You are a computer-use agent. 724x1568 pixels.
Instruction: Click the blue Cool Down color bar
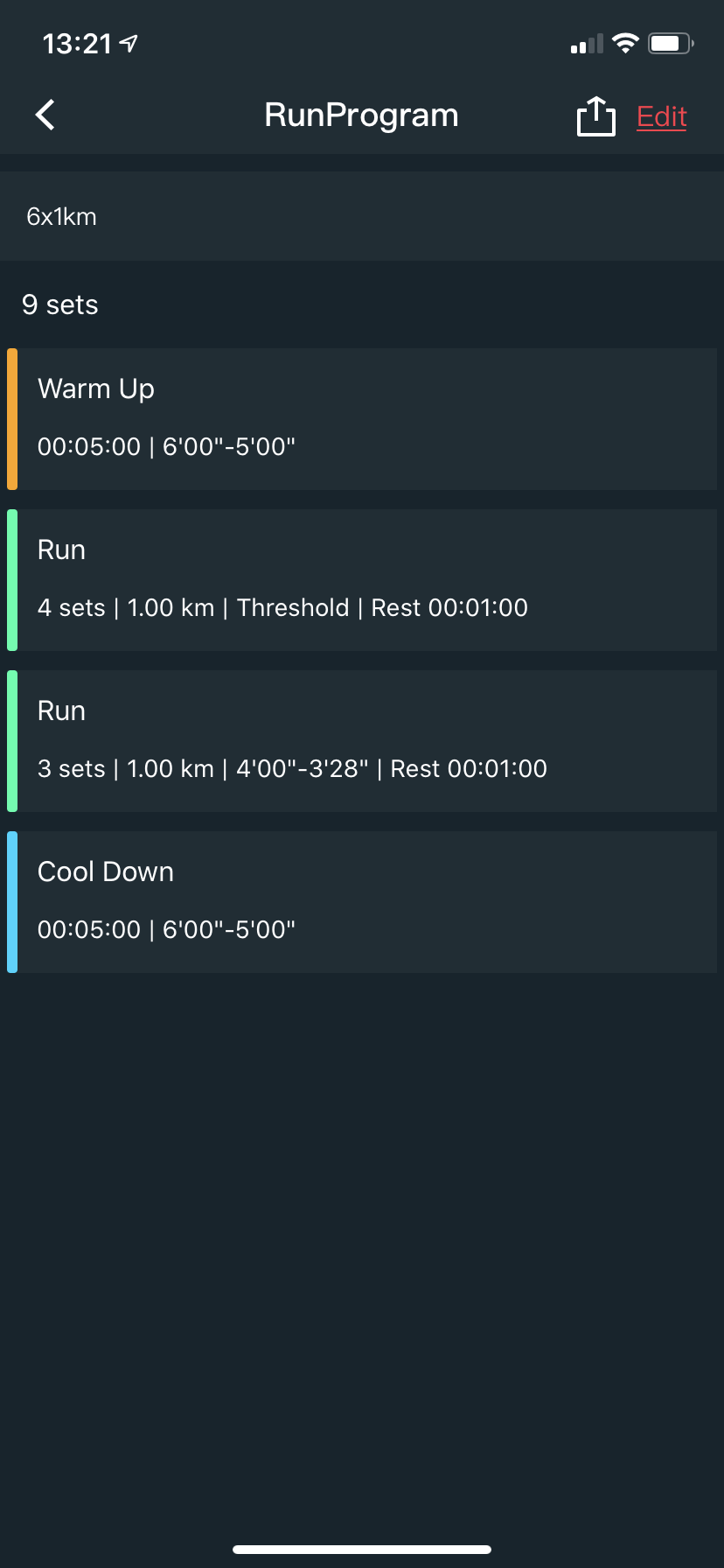pyautogui.click(x=12, y=901)
